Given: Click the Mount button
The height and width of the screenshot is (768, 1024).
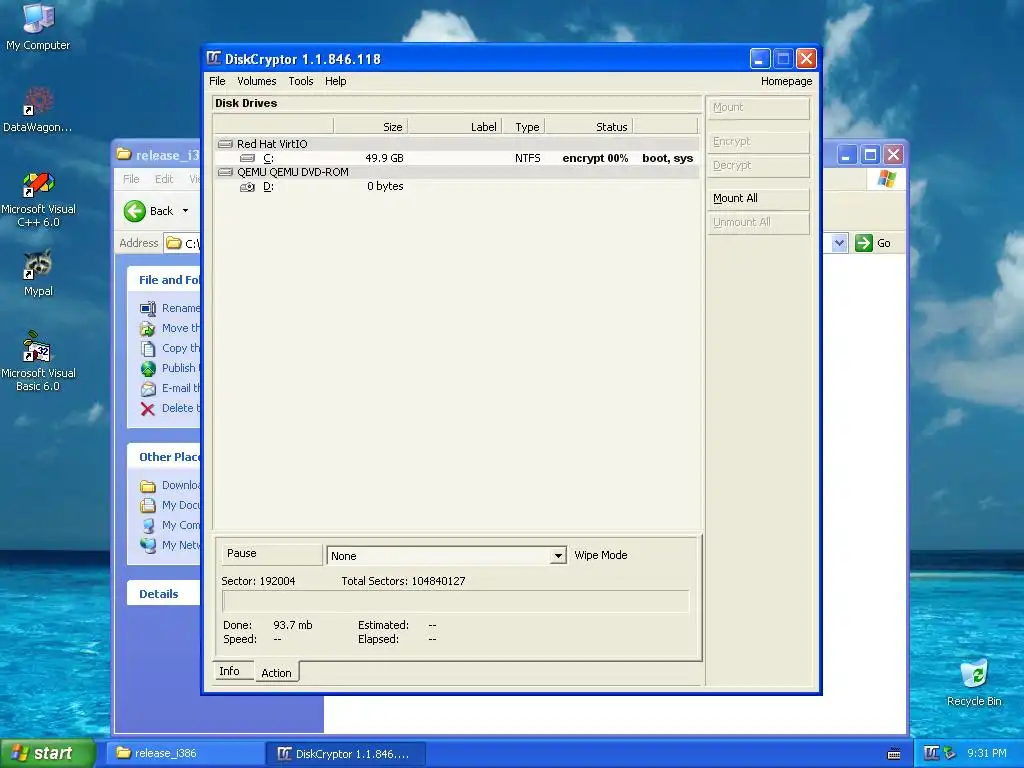Looking at the screenshot, I should click(758, 108).
